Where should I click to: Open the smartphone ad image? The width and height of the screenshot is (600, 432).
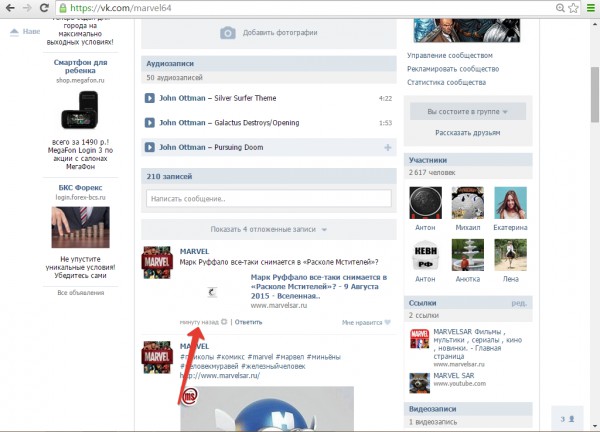click(80, 110)
